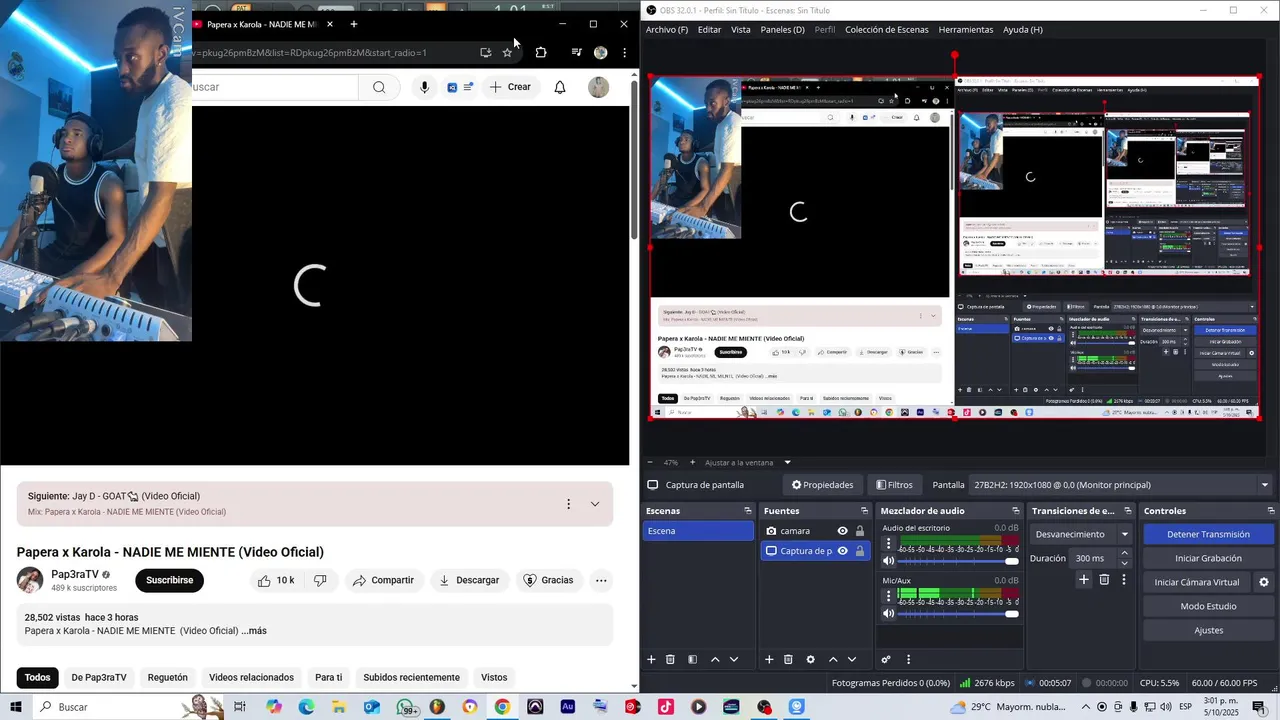Open Chrome three-dot menu
1280x720 pixels.
tap(624, 52)
